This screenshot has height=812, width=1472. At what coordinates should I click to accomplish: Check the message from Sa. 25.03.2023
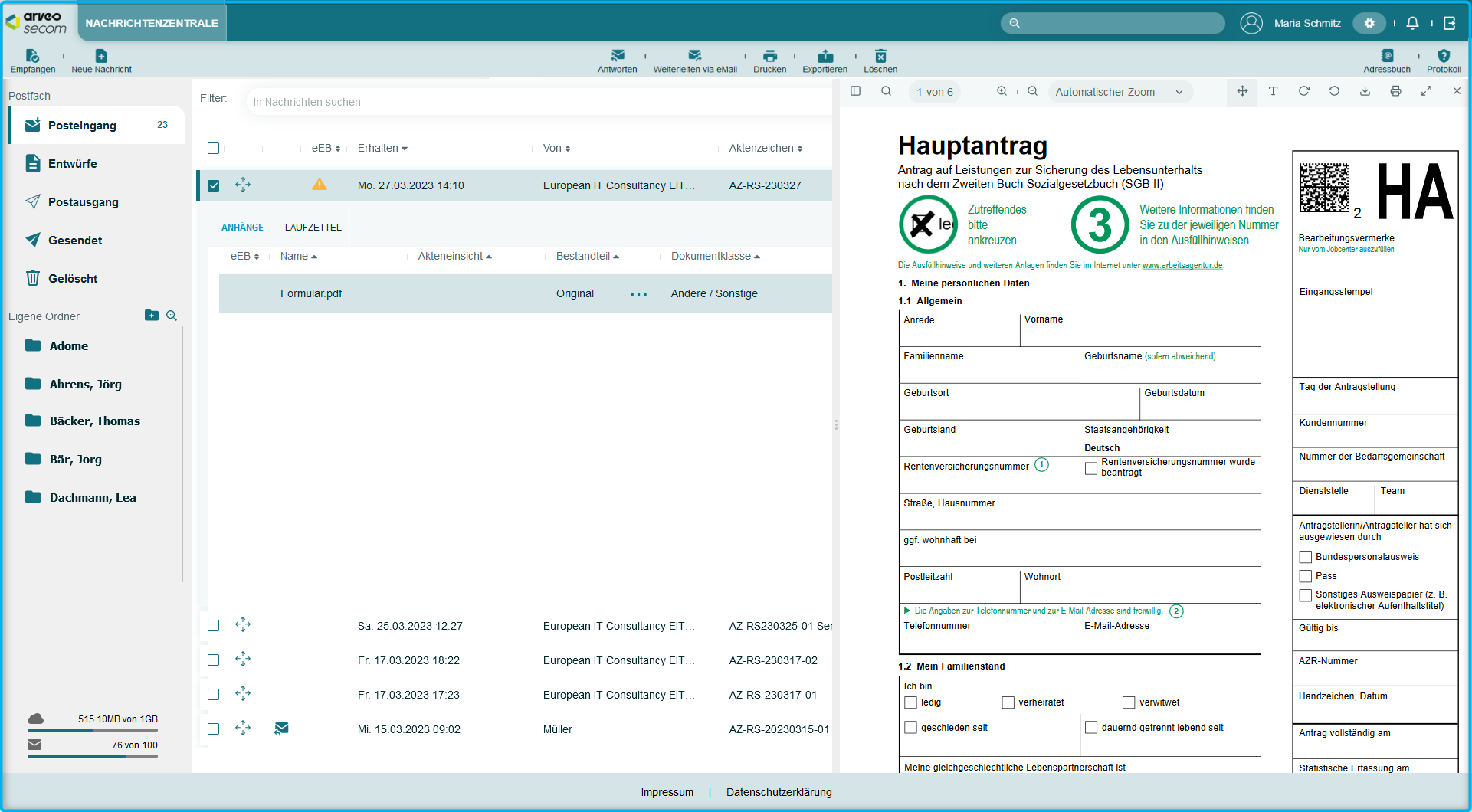click(x=214, y=626)
